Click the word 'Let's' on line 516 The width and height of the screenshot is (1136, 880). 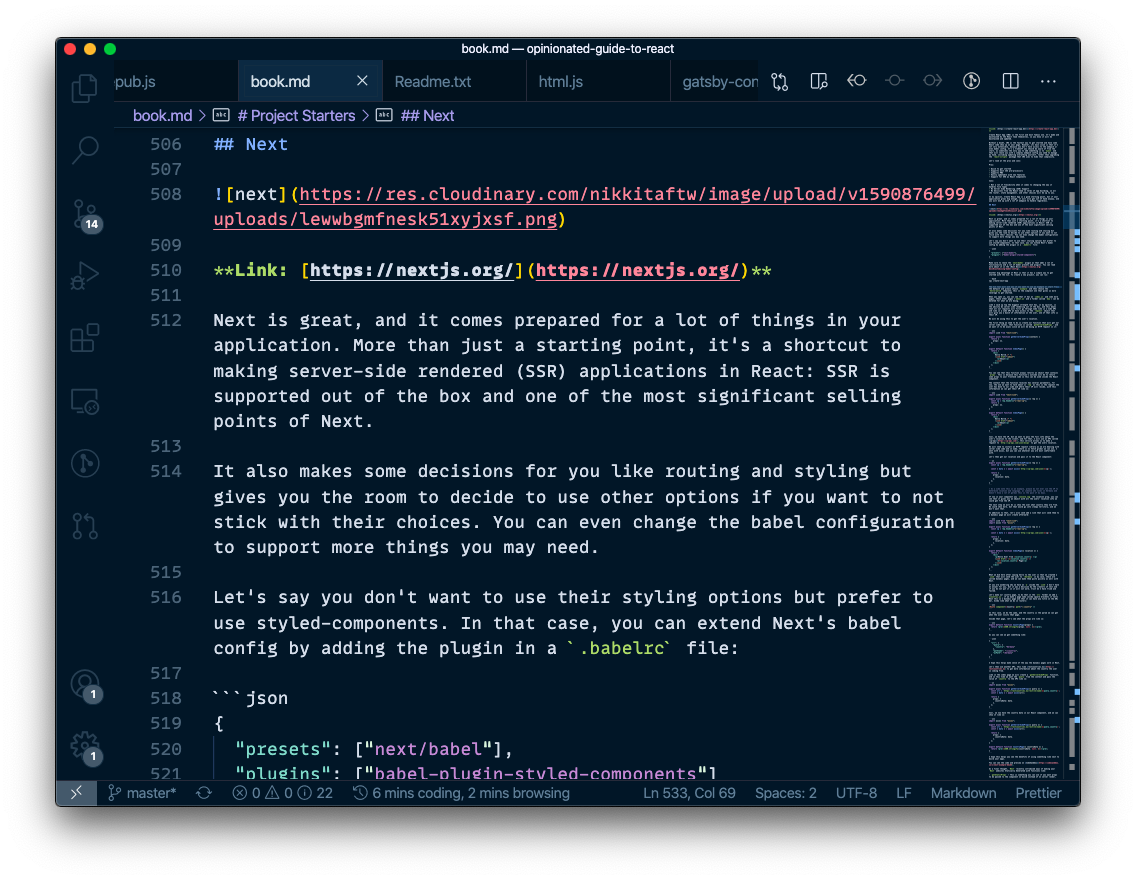tap(240, 598)
